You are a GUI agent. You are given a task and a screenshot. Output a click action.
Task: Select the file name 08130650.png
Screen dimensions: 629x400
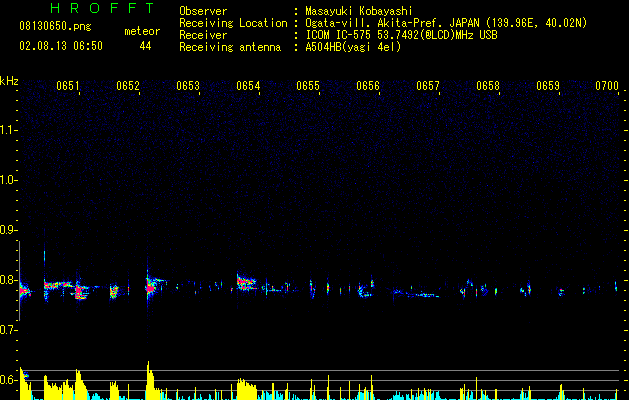55,27
